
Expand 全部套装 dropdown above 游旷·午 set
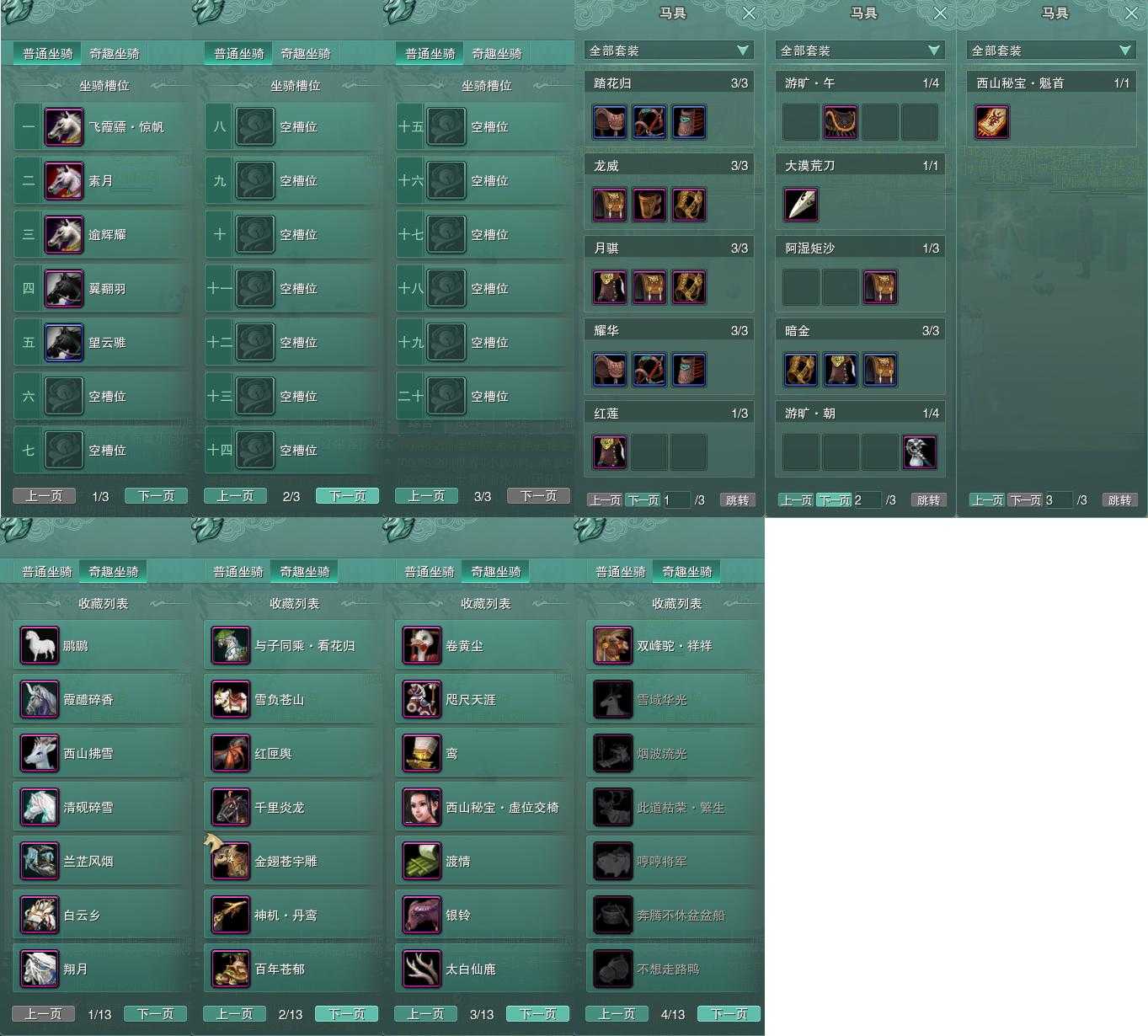(860, 51)
